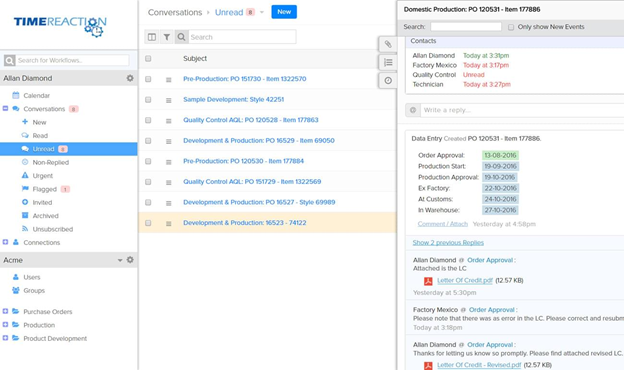
Task: Click the Urgent warning triangle icon
Action: point(25,175)
